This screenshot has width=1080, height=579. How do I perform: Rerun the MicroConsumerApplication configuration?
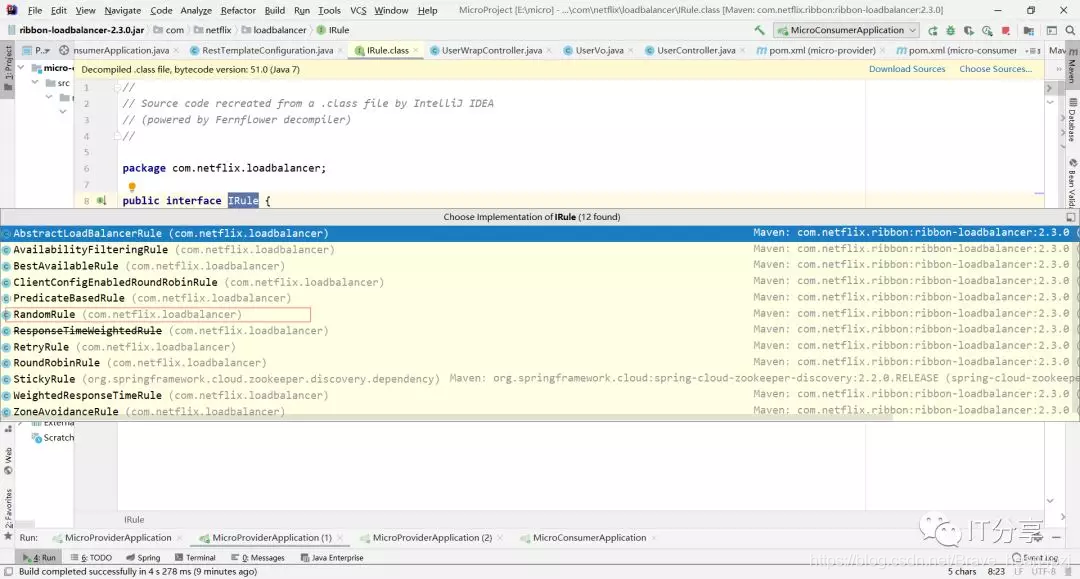[933, 30]
